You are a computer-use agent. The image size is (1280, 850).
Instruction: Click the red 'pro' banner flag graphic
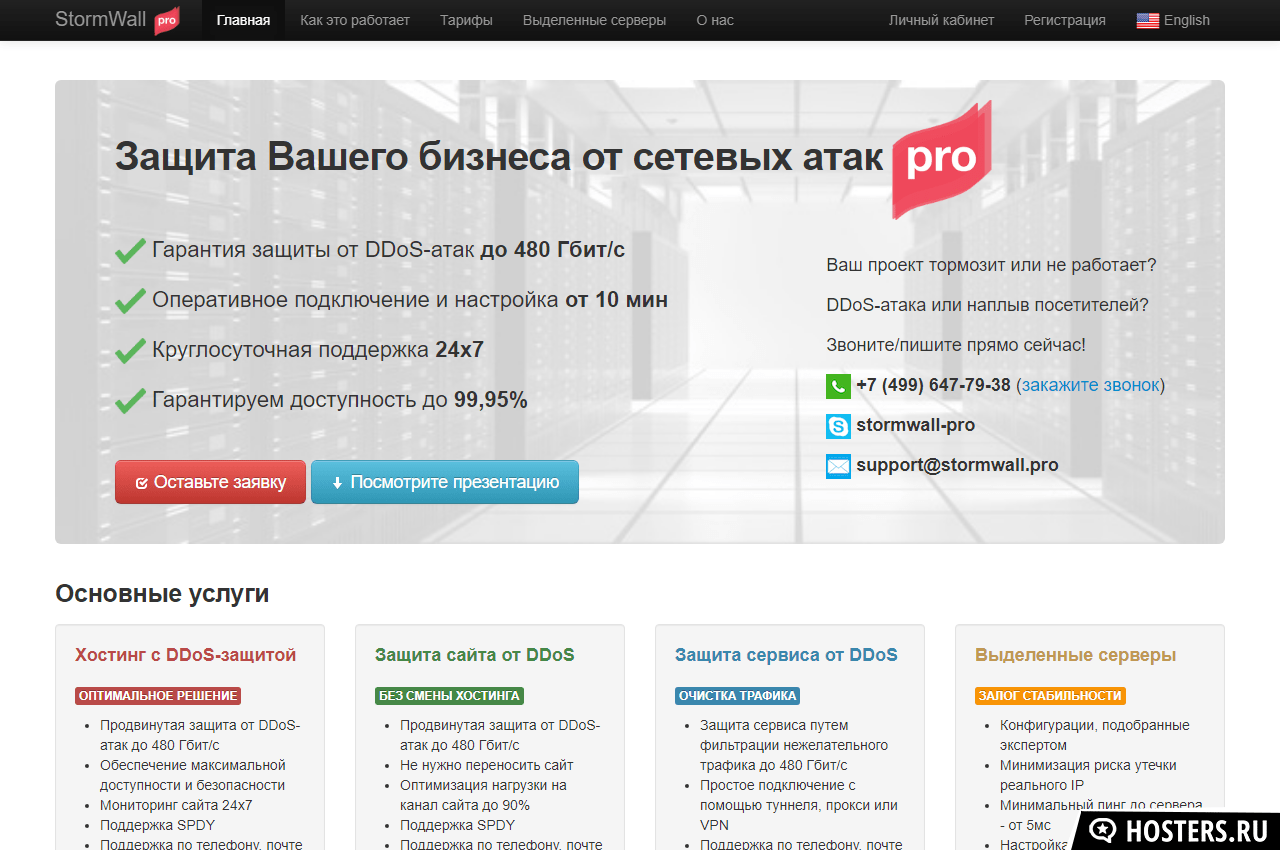point(941,160)
